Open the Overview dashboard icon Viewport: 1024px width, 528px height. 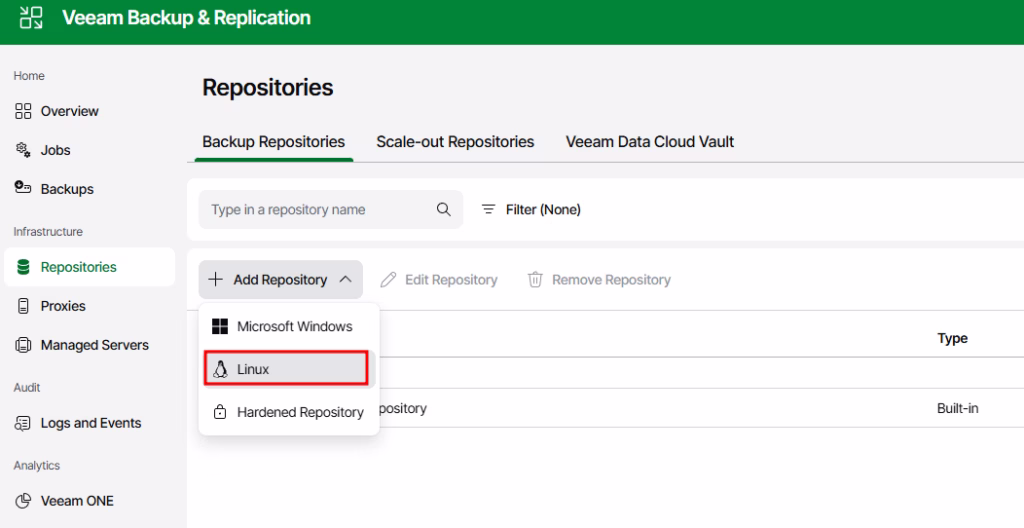pyautogui.click(x=24, y=111)
